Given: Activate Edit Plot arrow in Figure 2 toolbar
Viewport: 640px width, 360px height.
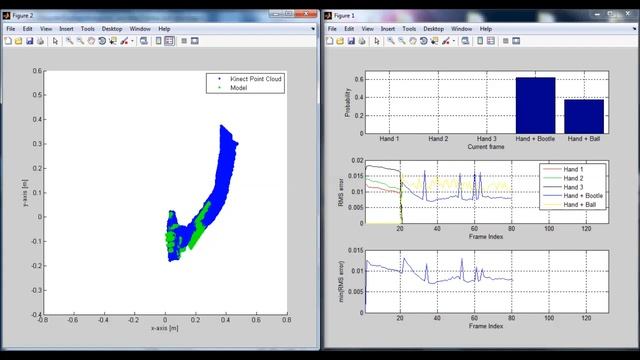Looking at the screenshot, I should tap(55, 41).
